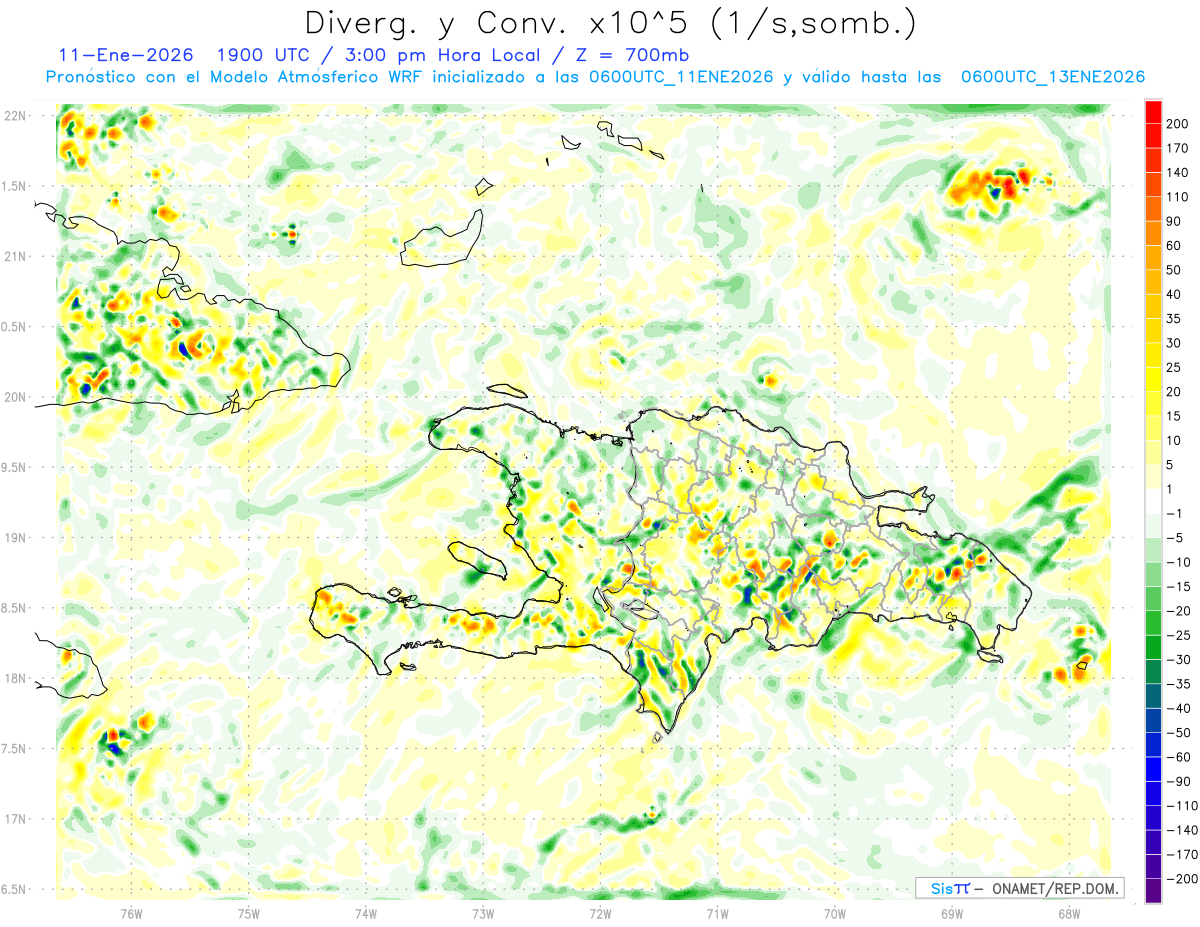Click the '20N' latitude label

pyautogui.click(x=14, y=398)
